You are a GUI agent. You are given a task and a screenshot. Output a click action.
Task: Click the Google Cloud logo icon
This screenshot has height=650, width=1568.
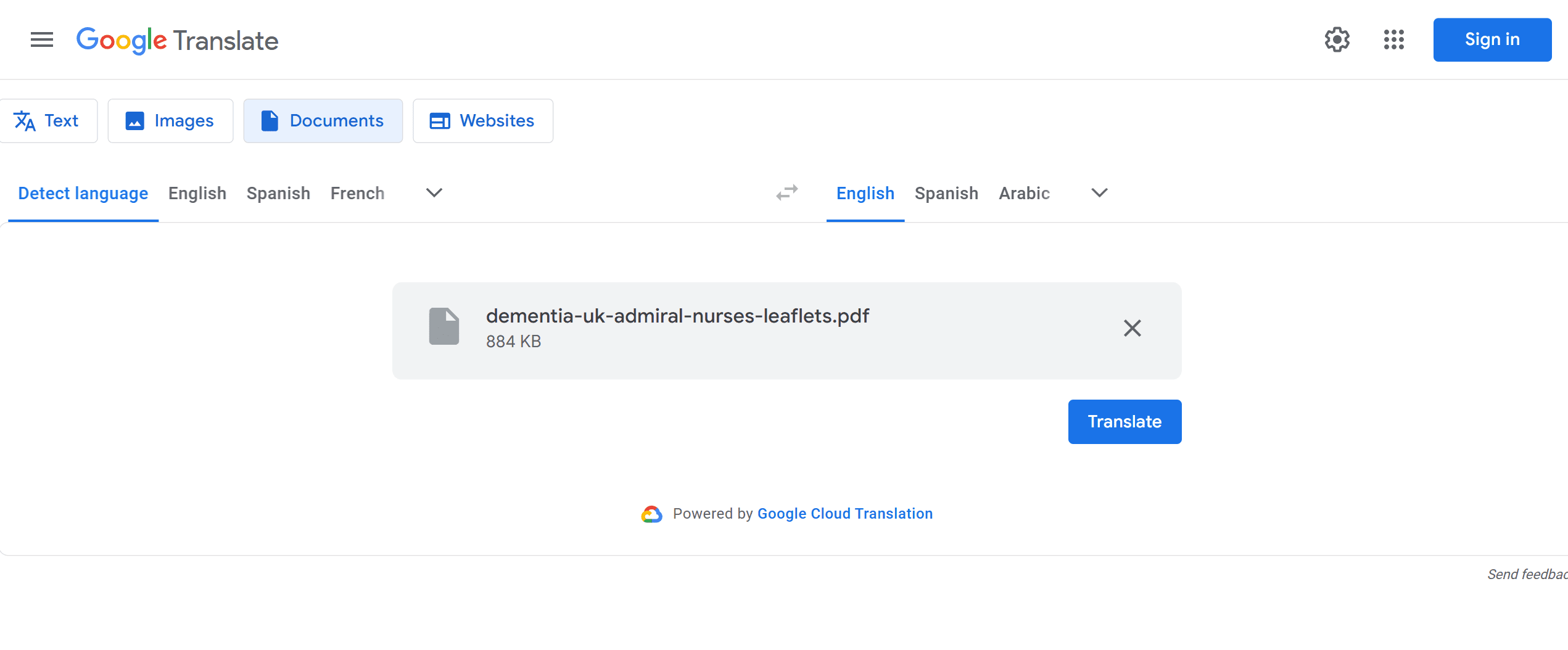(651, 514)
